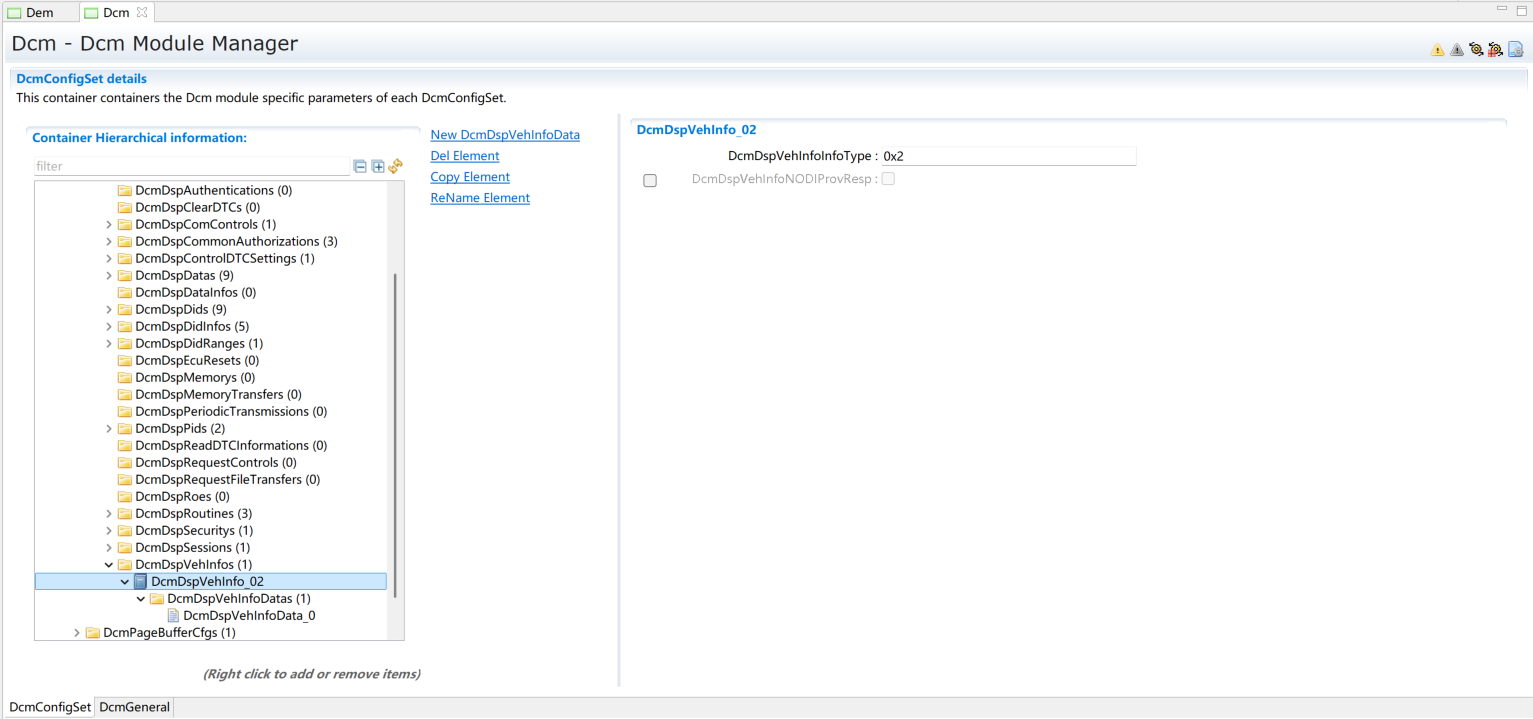Click the Del Element link

point(465,156)
